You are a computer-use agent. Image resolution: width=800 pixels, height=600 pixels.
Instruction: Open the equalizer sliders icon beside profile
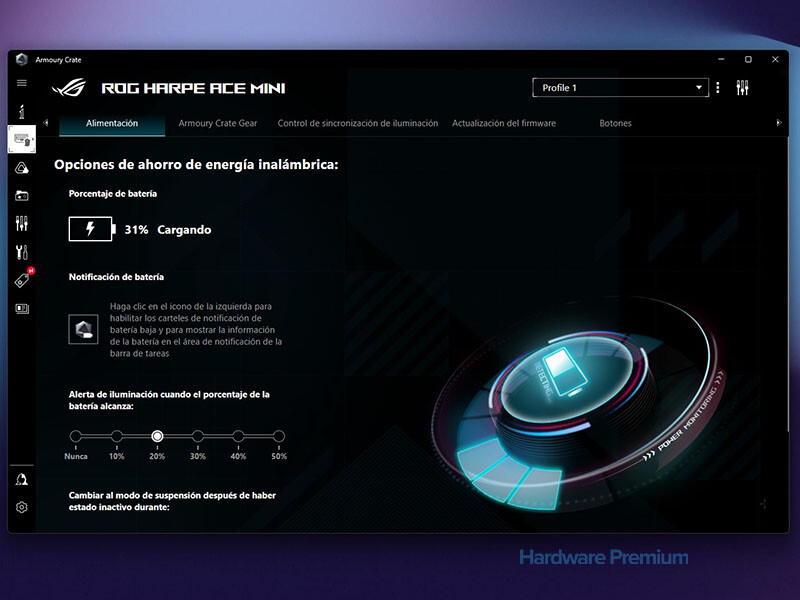pos(742,88)
